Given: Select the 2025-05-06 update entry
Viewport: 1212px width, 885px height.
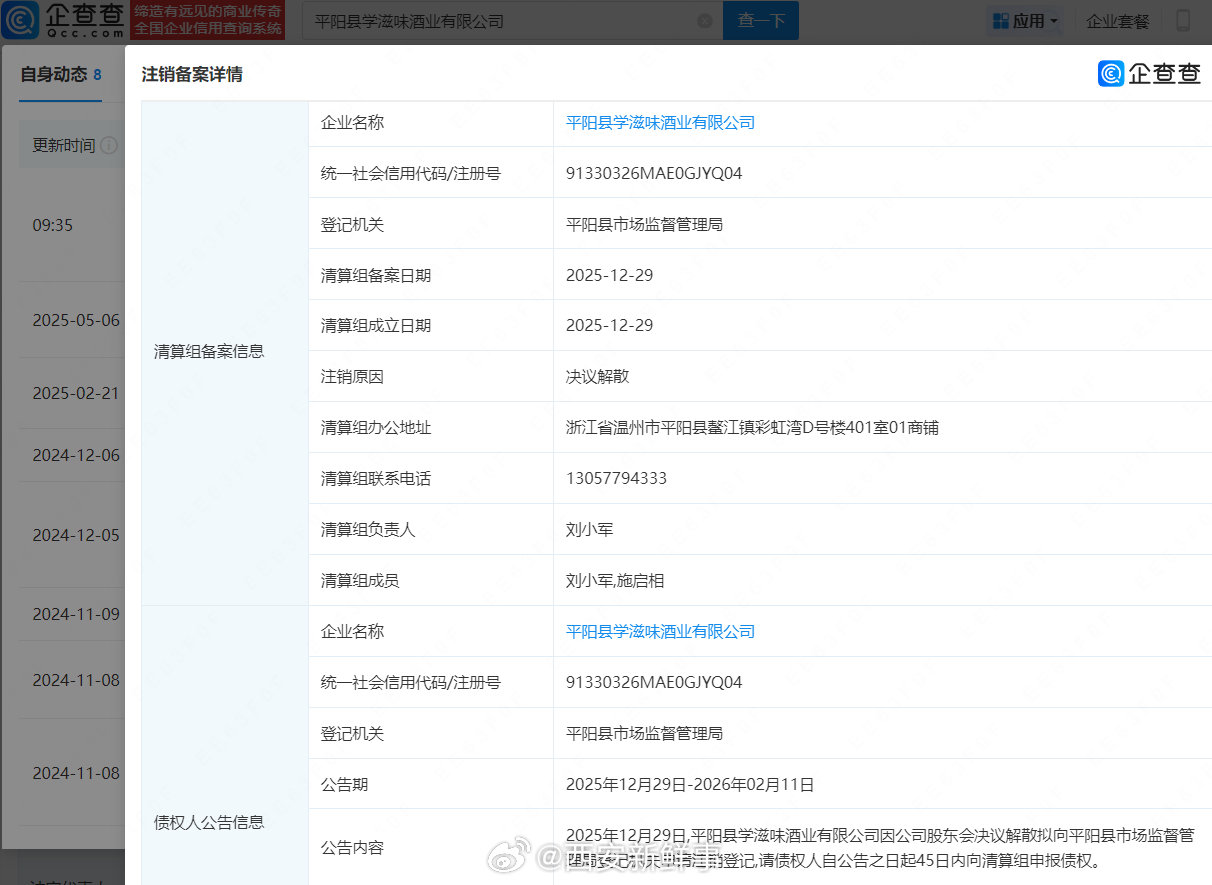Looking at the screenshot, I should coord(76,321).
